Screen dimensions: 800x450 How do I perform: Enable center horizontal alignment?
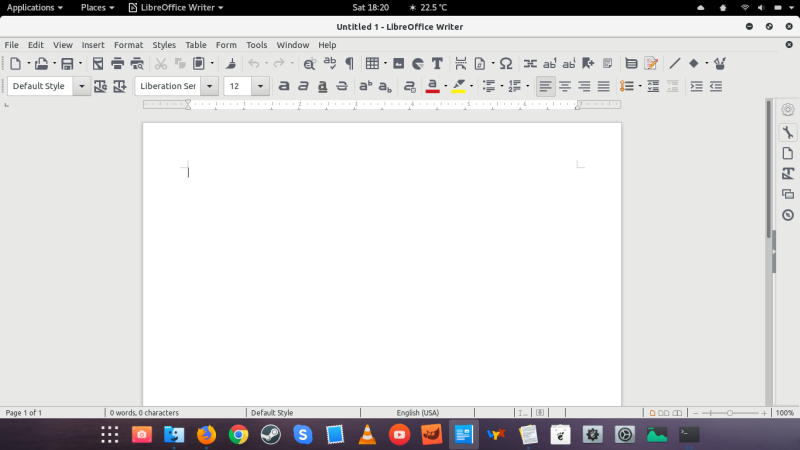565,86
